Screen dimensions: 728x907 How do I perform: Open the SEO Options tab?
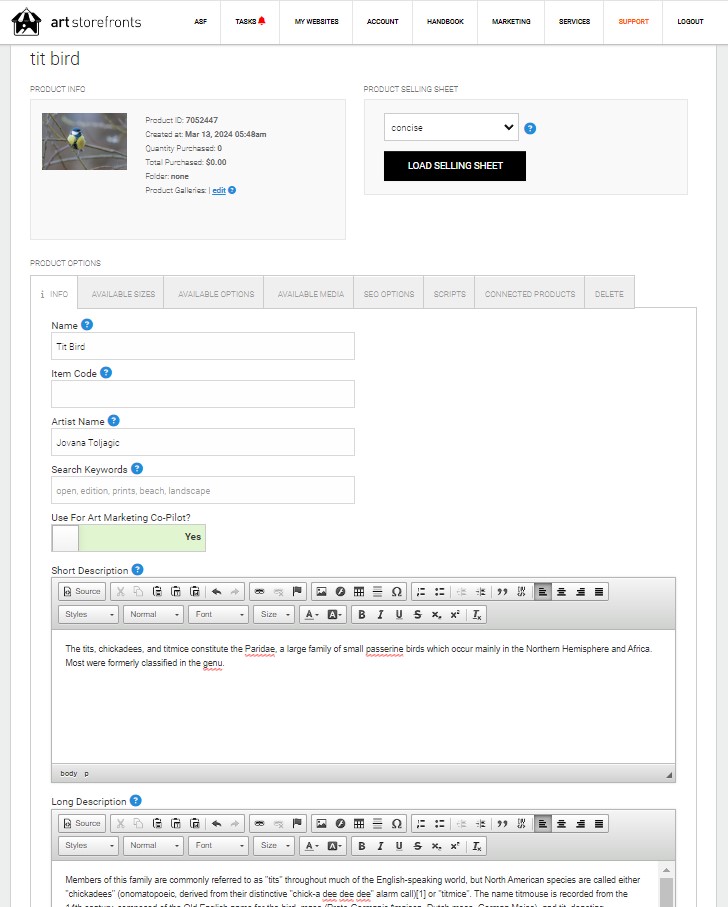[x=389, y=294]
